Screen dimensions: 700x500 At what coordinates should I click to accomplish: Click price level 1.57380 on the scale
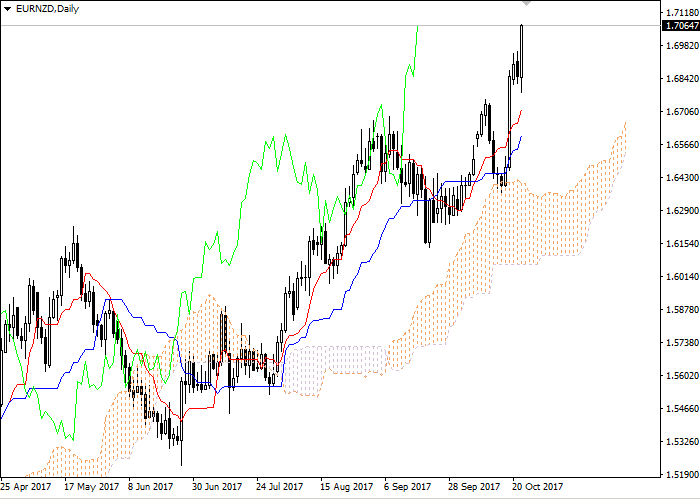[682, 343]
